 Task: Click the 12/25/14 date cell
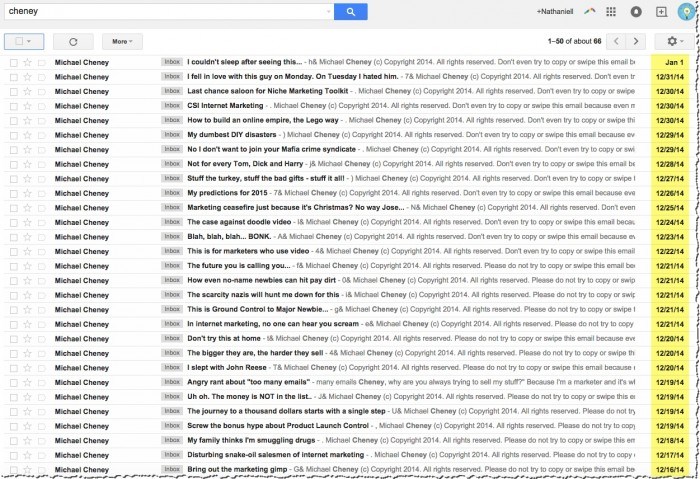tap(670, 208)
